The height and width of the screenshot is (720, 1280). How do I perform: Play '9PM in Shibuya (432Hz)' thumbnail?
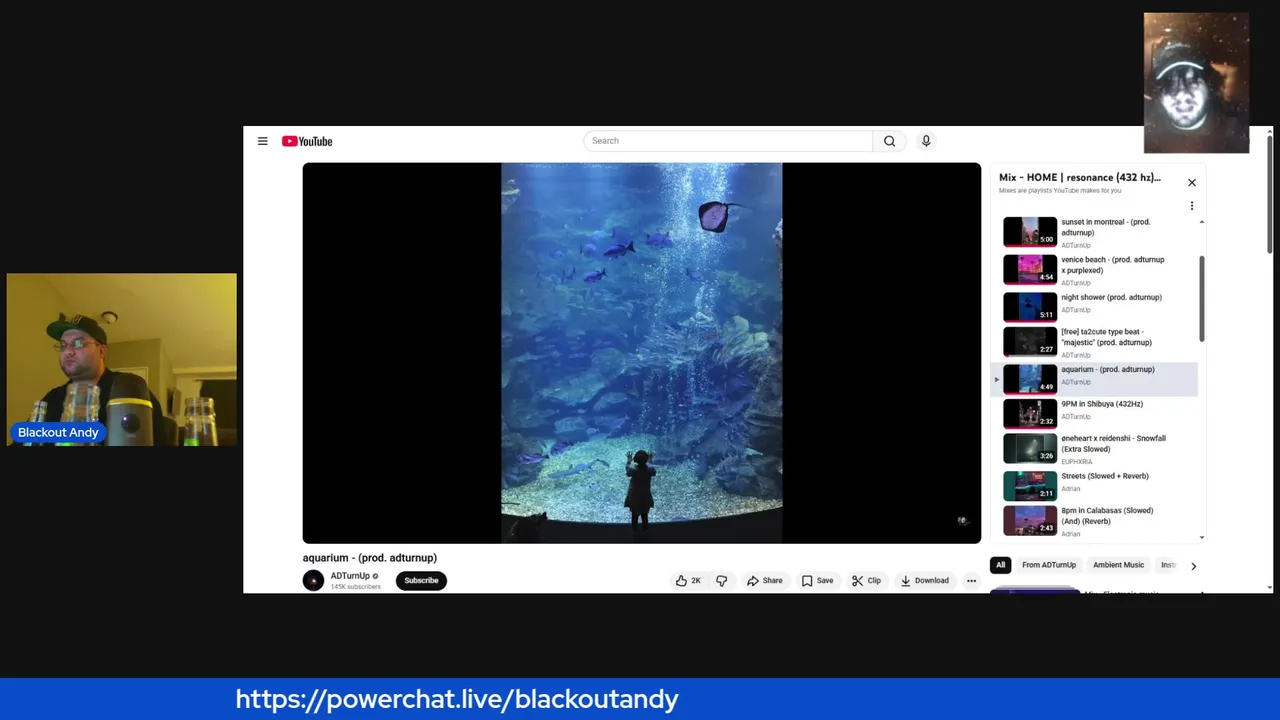point(1030,413)
